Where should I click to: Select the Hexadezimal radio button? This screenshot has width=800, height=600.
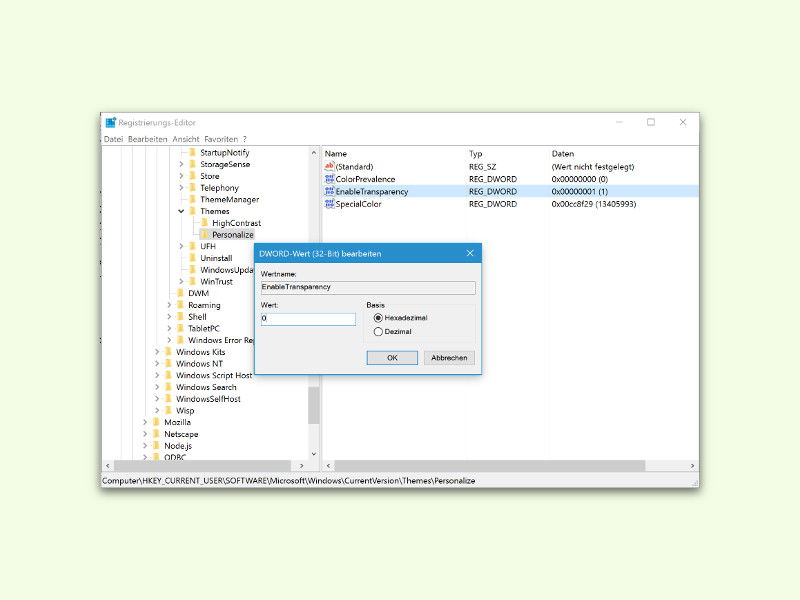tap(378, 317)
